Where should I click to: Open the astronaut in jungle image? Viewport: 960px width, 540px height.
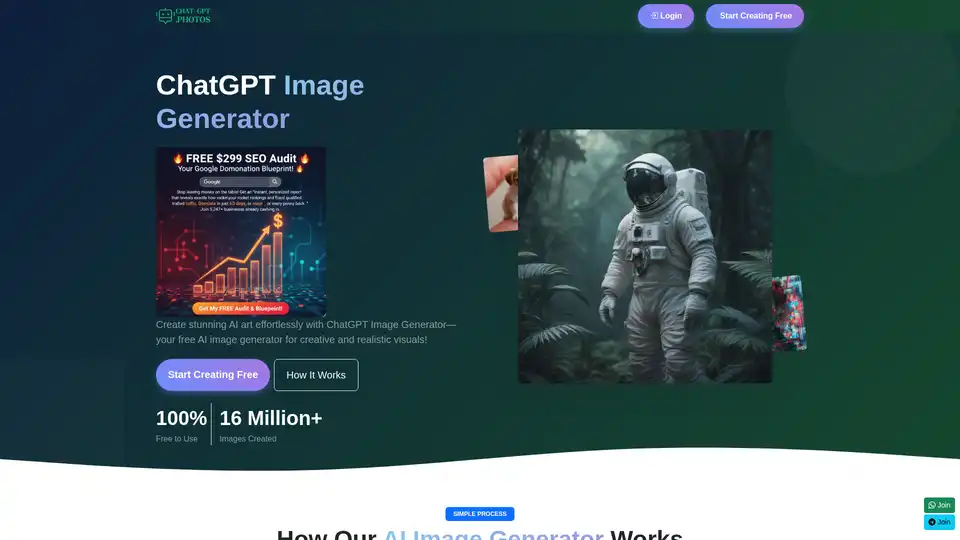tap(645, 256)
